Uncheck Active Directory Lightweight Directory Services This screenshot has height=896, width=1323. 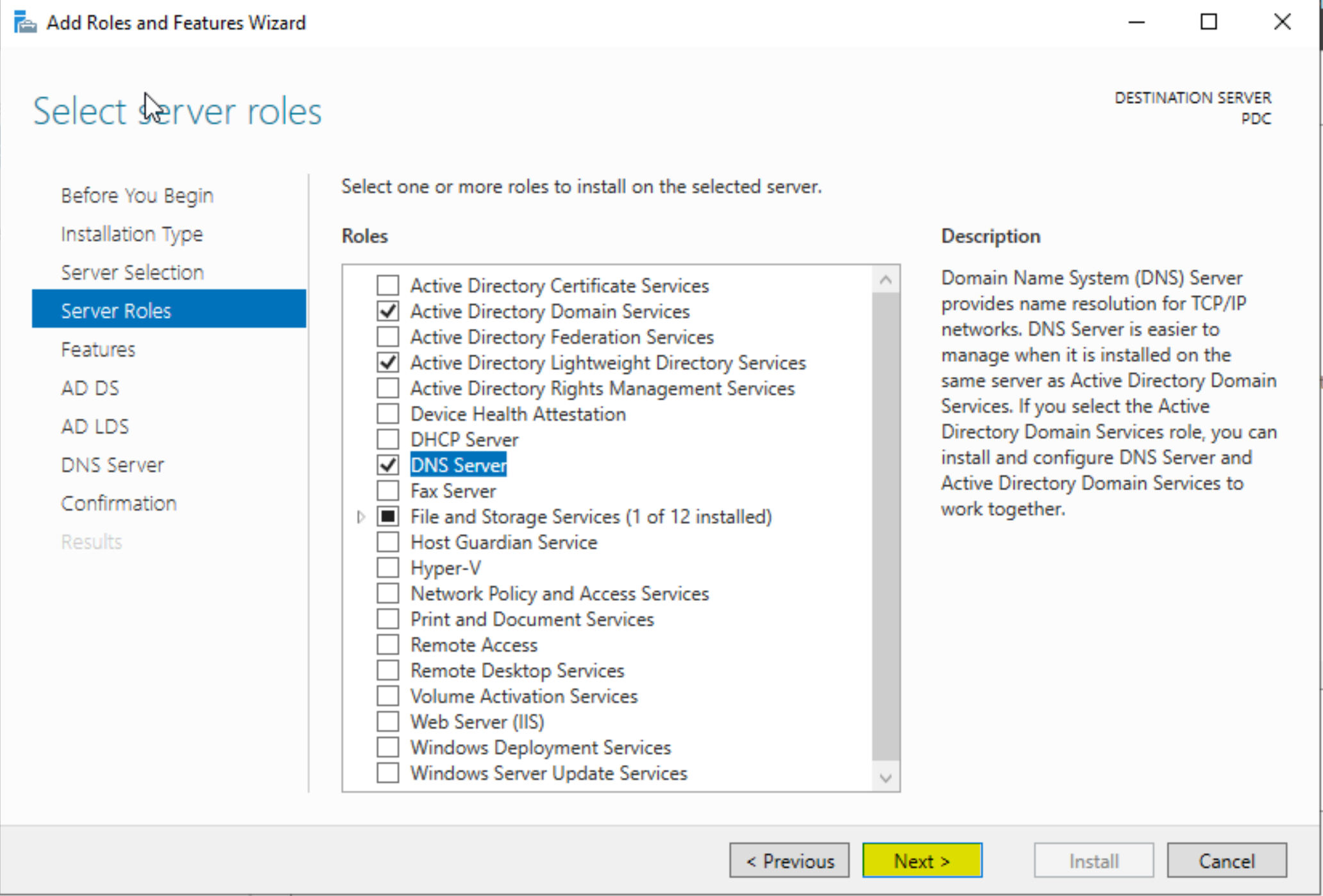click(388, 362)
